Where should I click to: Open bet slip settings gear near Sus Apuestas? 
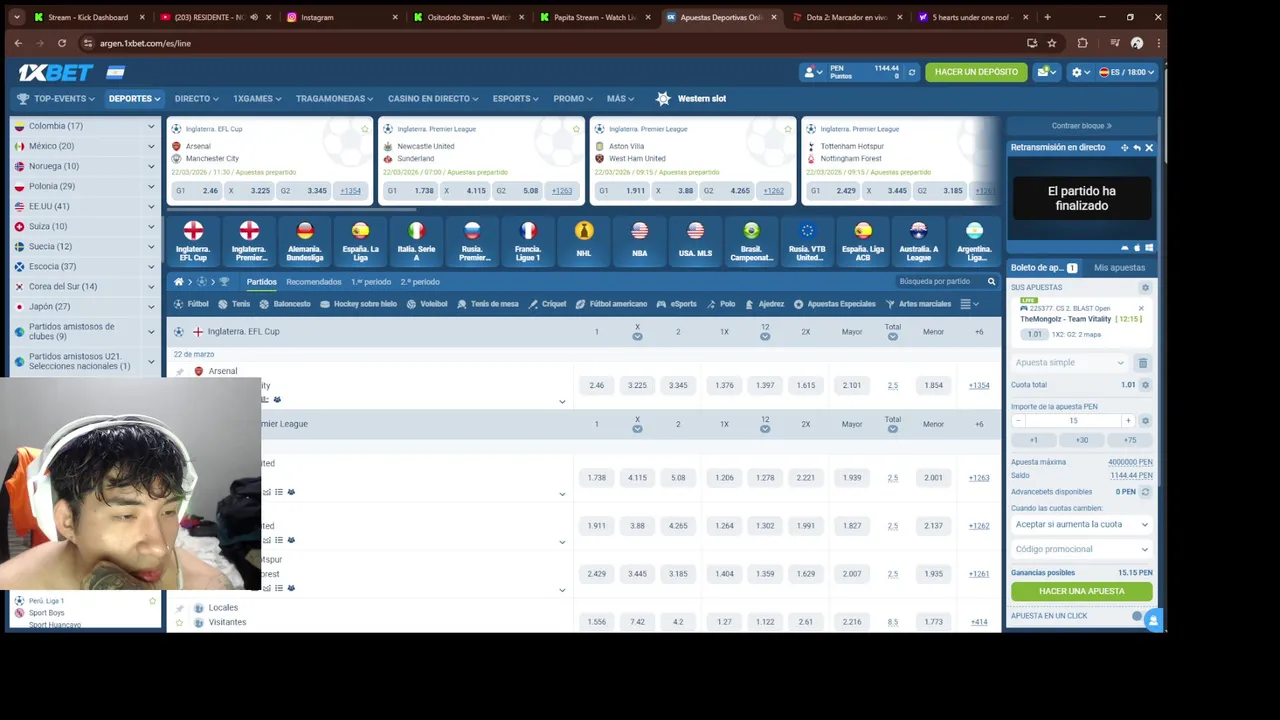tap(1145, 288)
